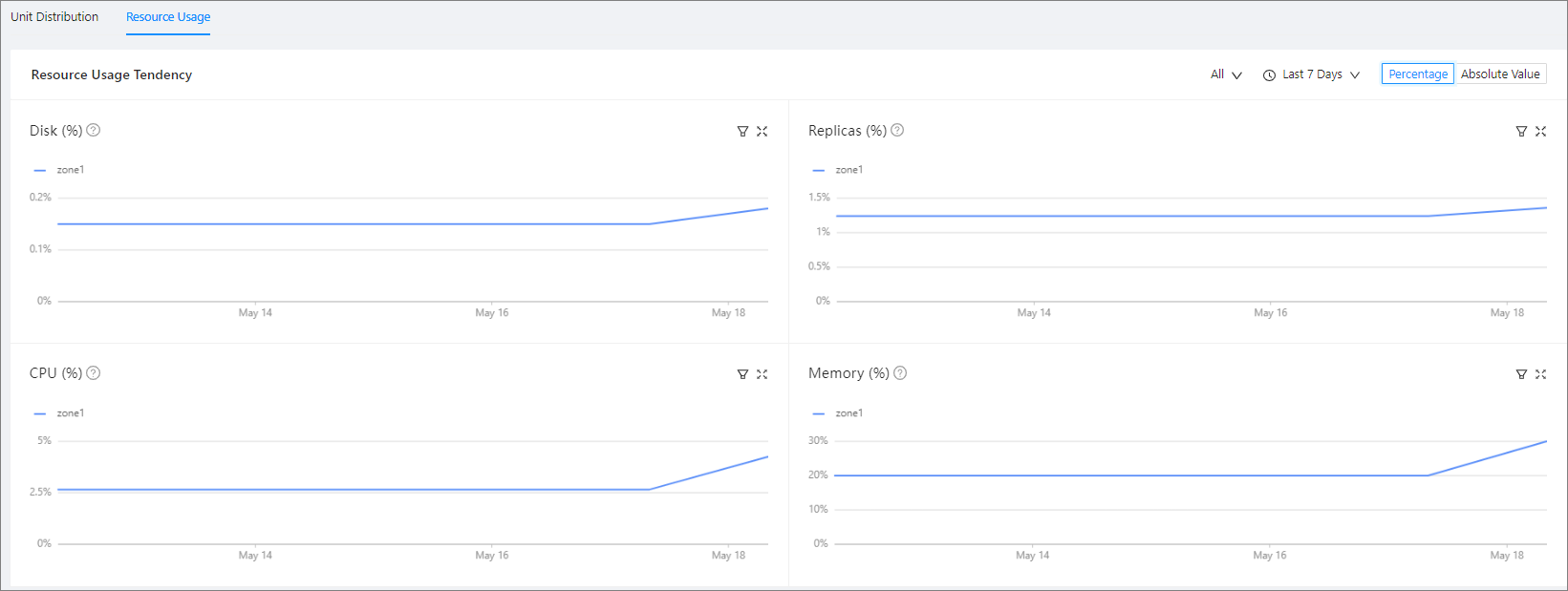Click the help icon next to CPU (%)
Viewport: 1568px width, 591px height.
(x=94, y=373)
